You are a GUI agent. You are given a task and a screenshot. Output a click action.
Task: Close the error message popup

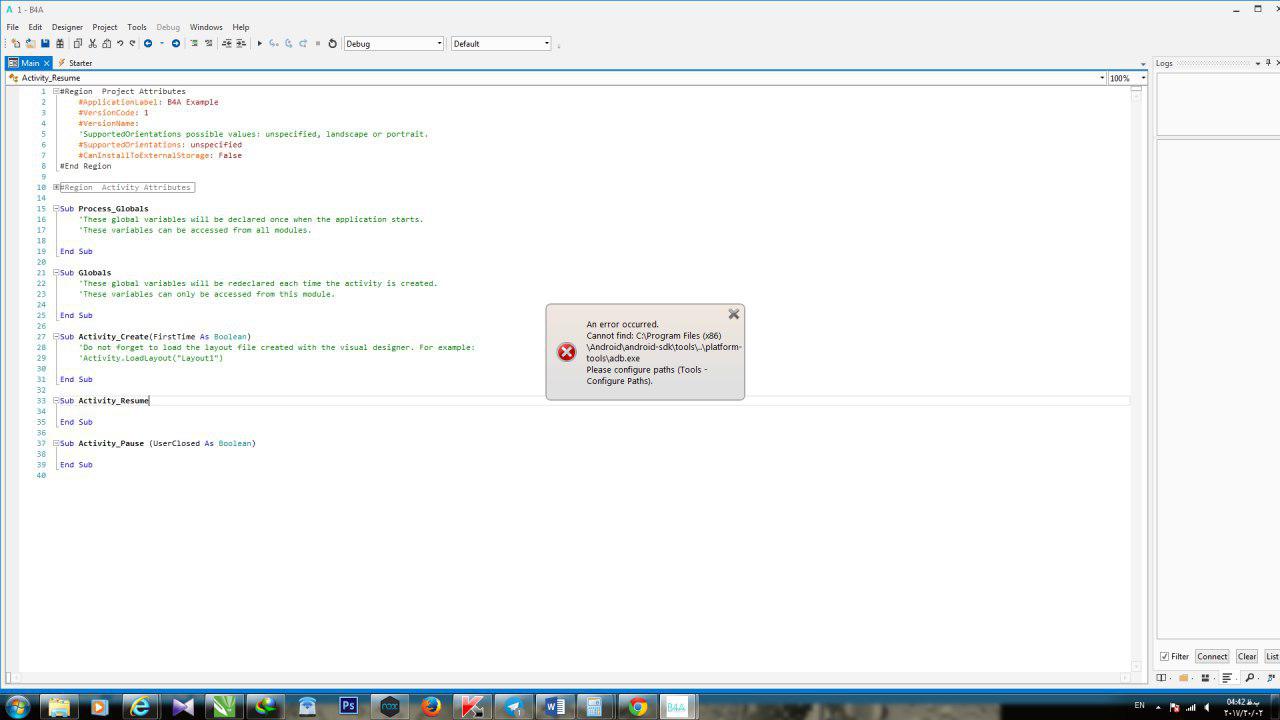click(734, 314)
